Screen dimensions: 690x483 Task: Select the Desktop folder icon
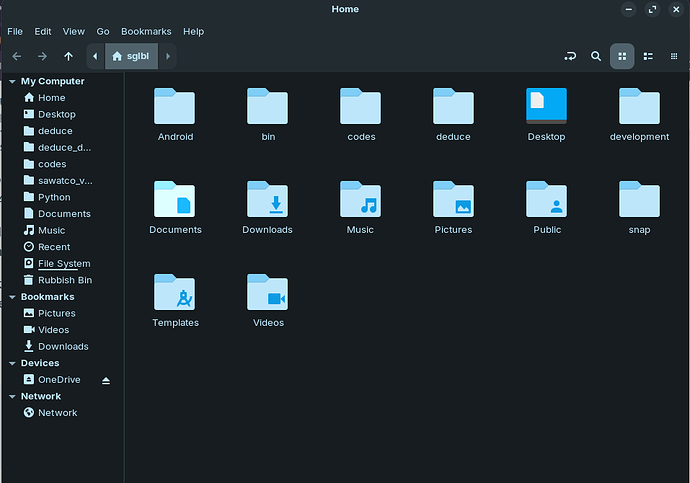(546, 107)
